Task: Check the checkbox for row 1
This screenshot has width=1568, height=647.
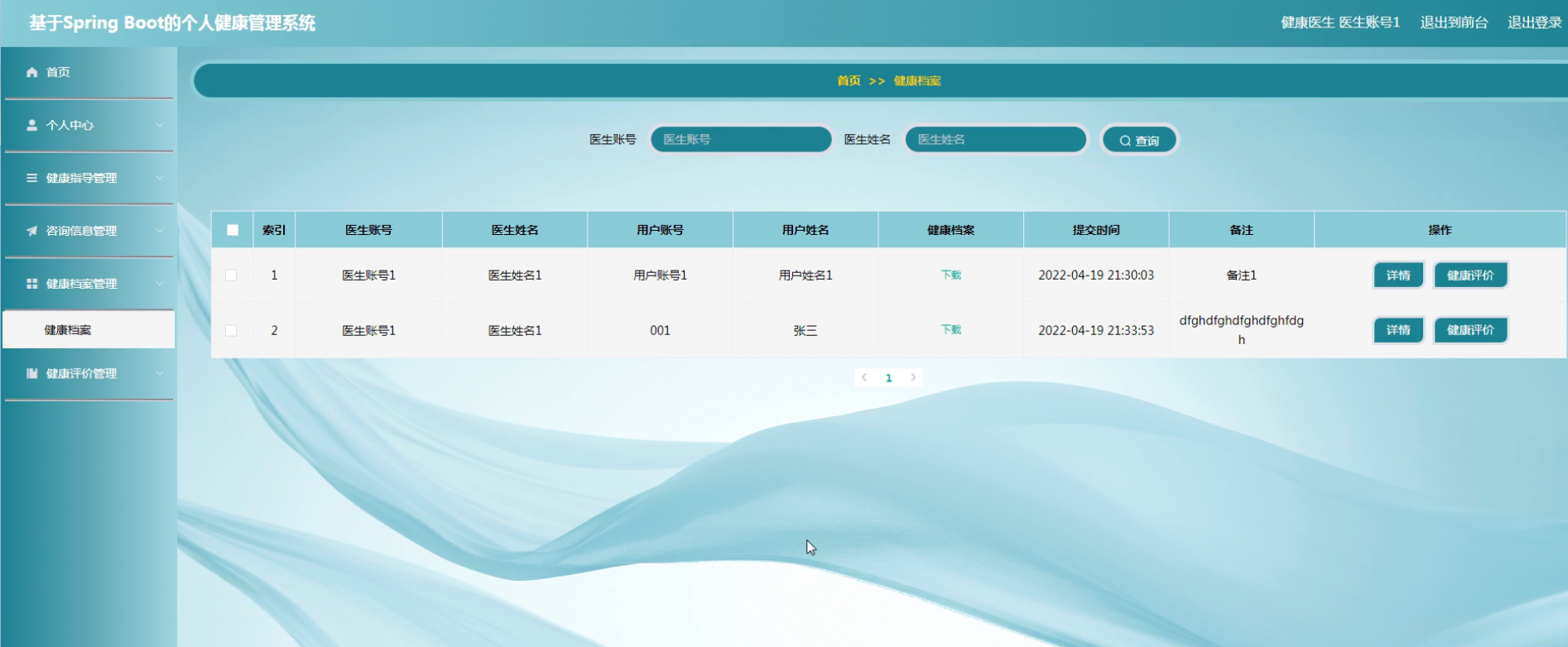Action: click(231, 275)
